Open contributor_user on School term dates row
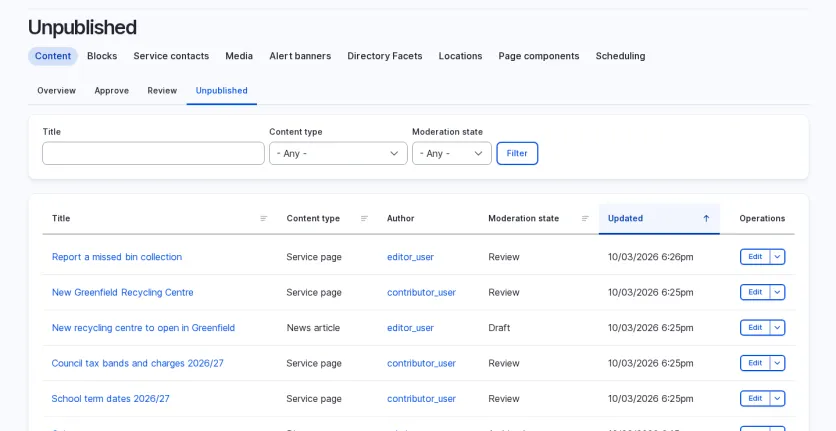 click(422, 399)
